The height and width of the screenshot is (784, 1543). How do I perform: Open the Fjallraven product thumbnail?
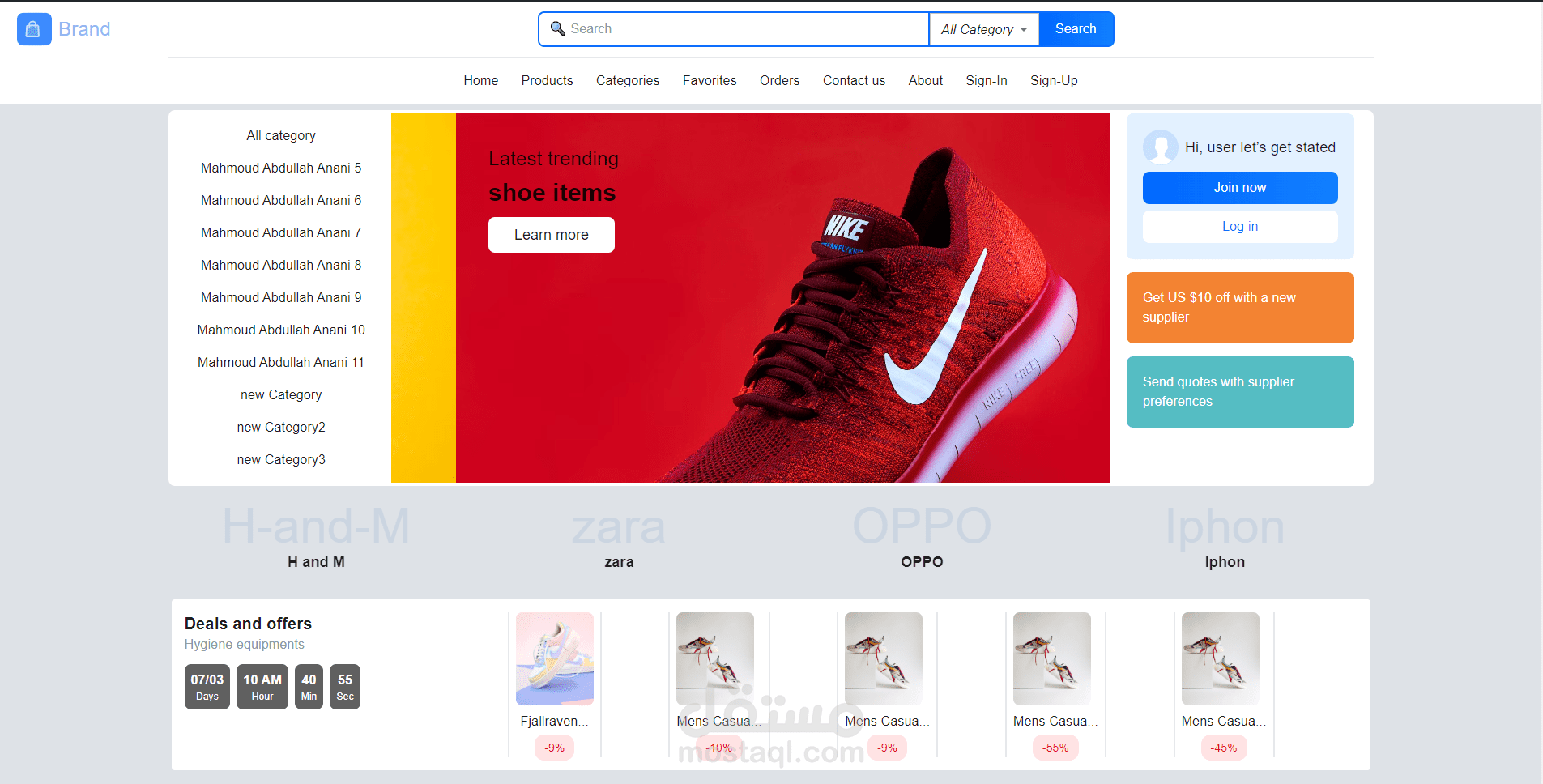click(x=555, y=659)
